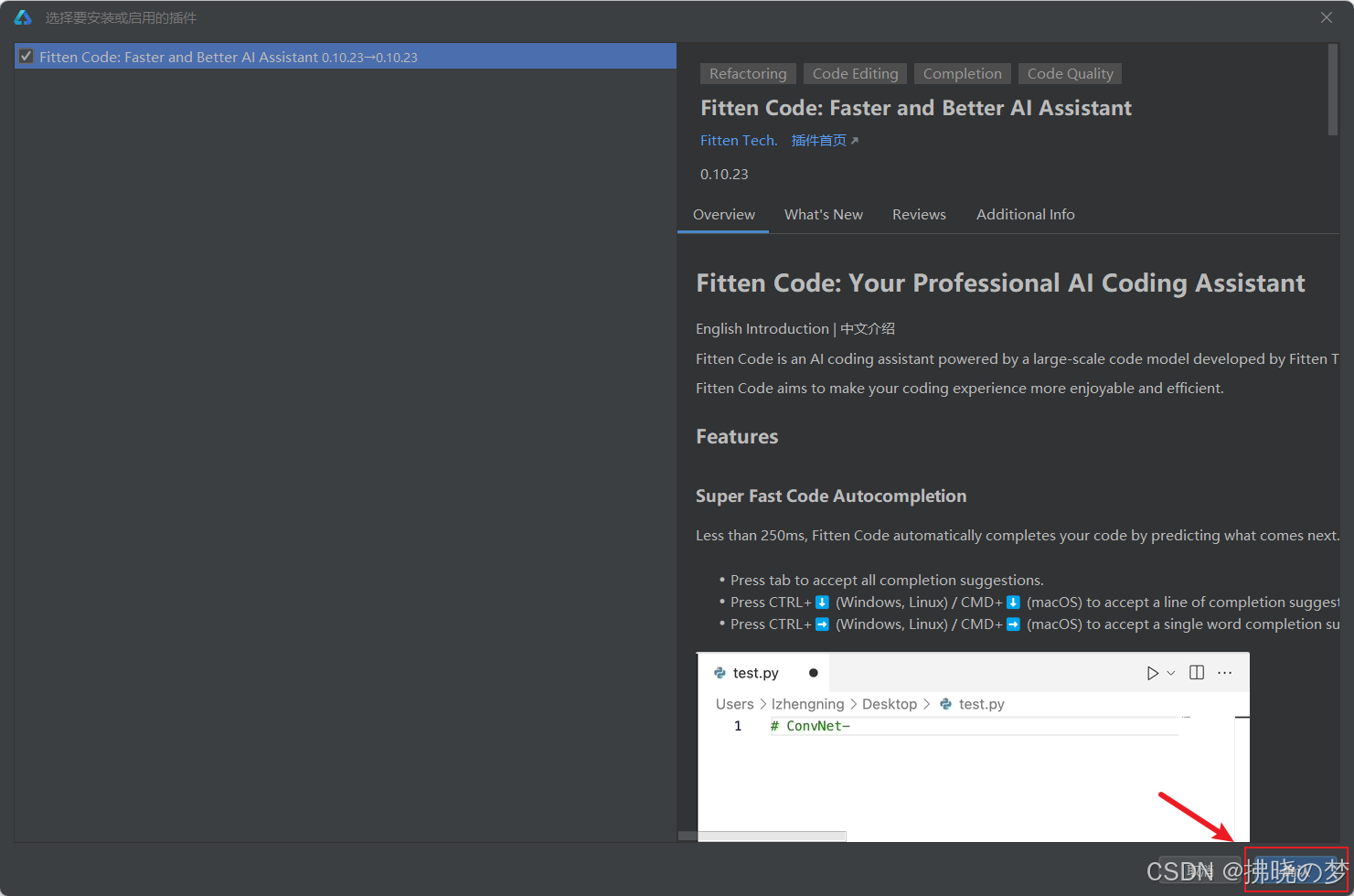Viewport: 1354px width, 896px height.
Task: Switch to the What's New tab
Action: [823, 214]
